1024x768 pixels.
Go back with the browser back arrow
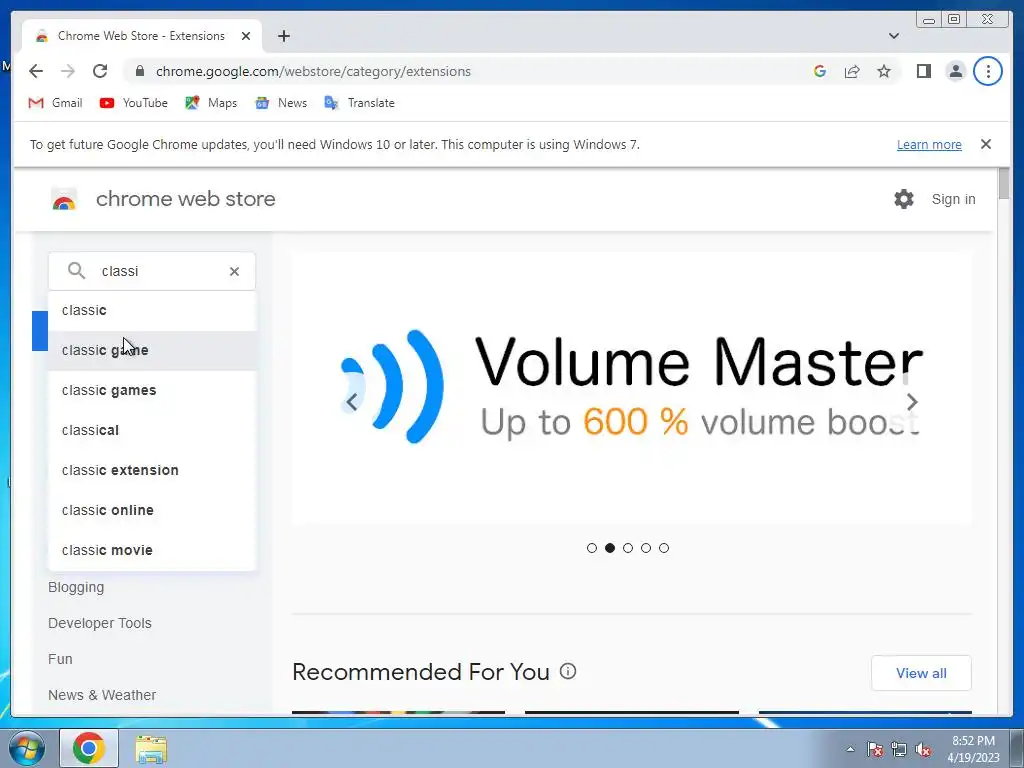36,71
